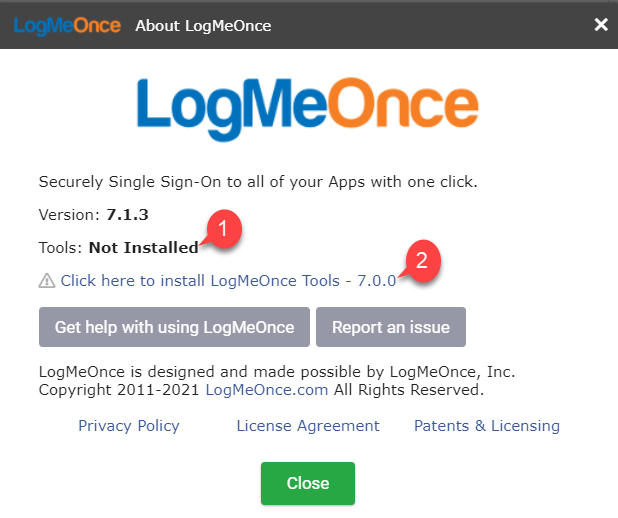Image resolution: width=618 pixels, height=518 pixels.
Task: Click the red annotation badge number 2
Action: [423, 261]
